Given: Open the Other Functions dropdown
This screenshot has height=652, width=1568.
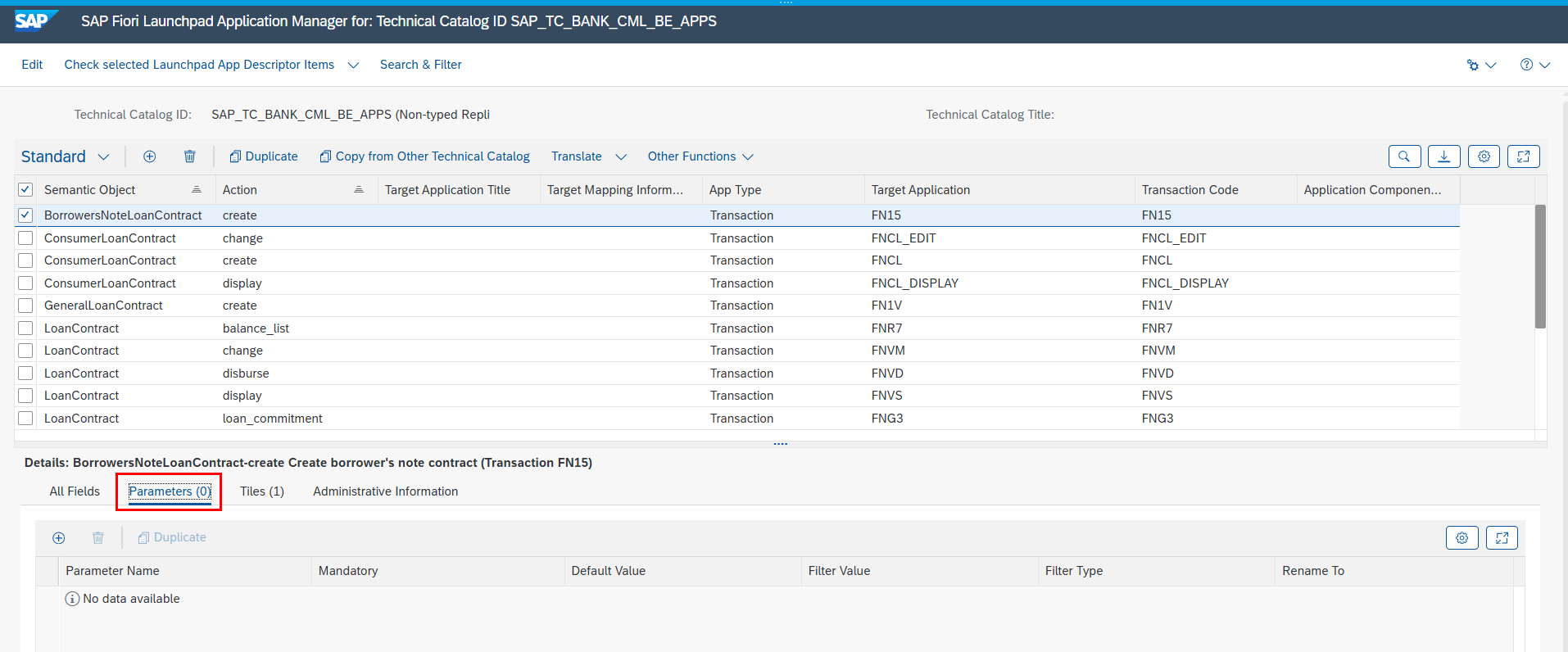Looking at the screenshot, I should (x=700, y=156).
